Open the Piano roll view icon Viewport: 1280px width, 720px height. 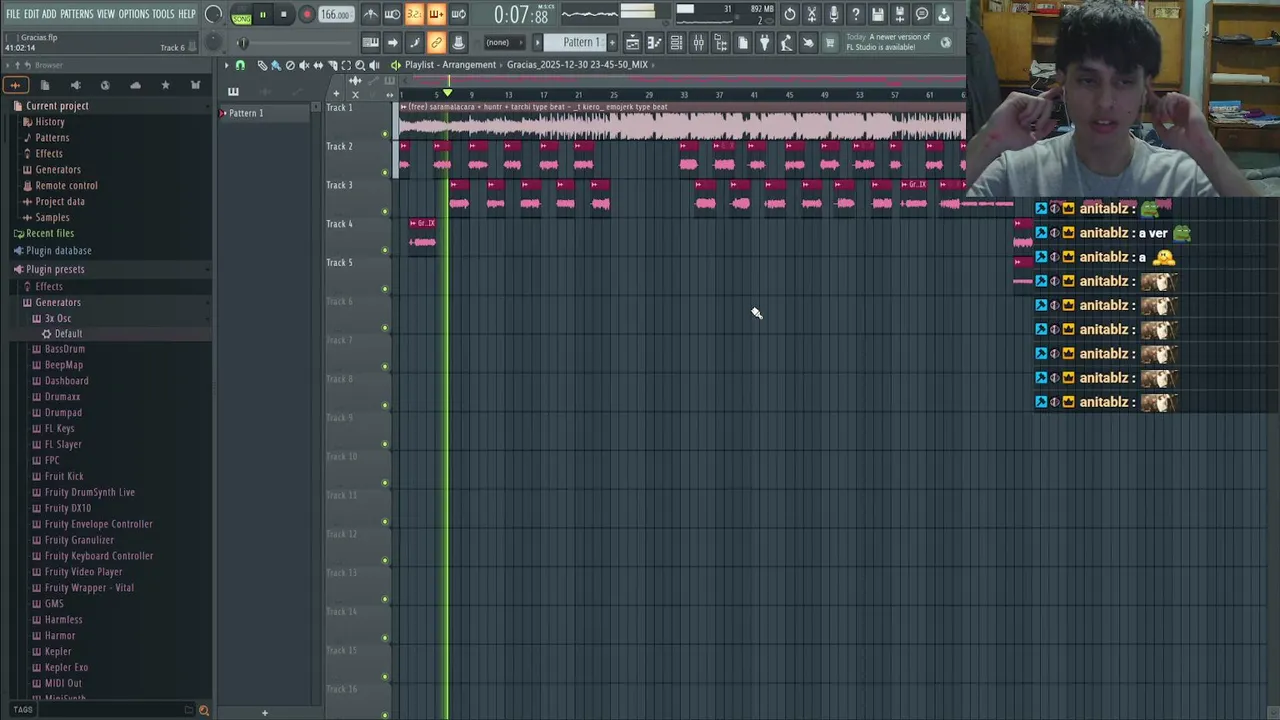coord(655,42)
